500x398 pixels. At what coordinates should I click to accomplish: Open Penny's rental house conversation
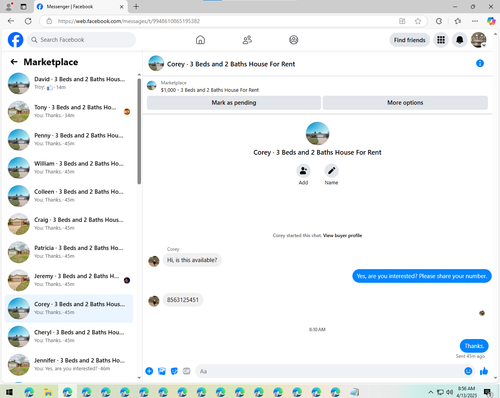pyautogui.click(x=69, y=140)
